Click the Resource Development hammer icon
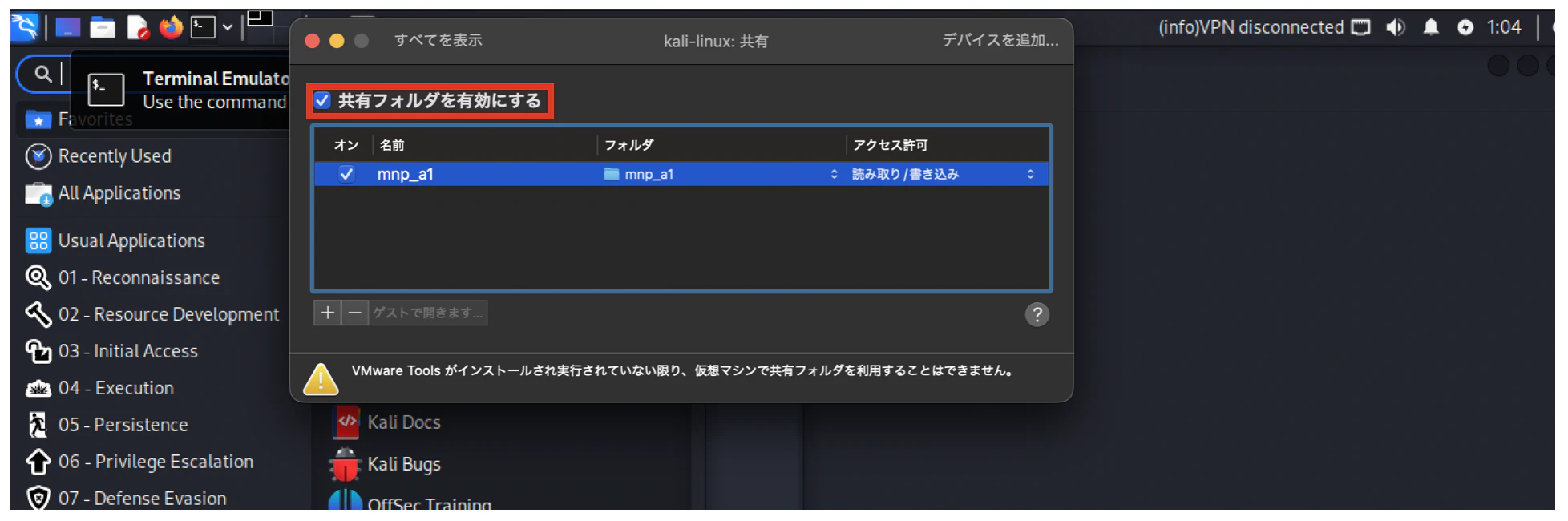The height and width of the screenshot is (521, 1568). 38,314
